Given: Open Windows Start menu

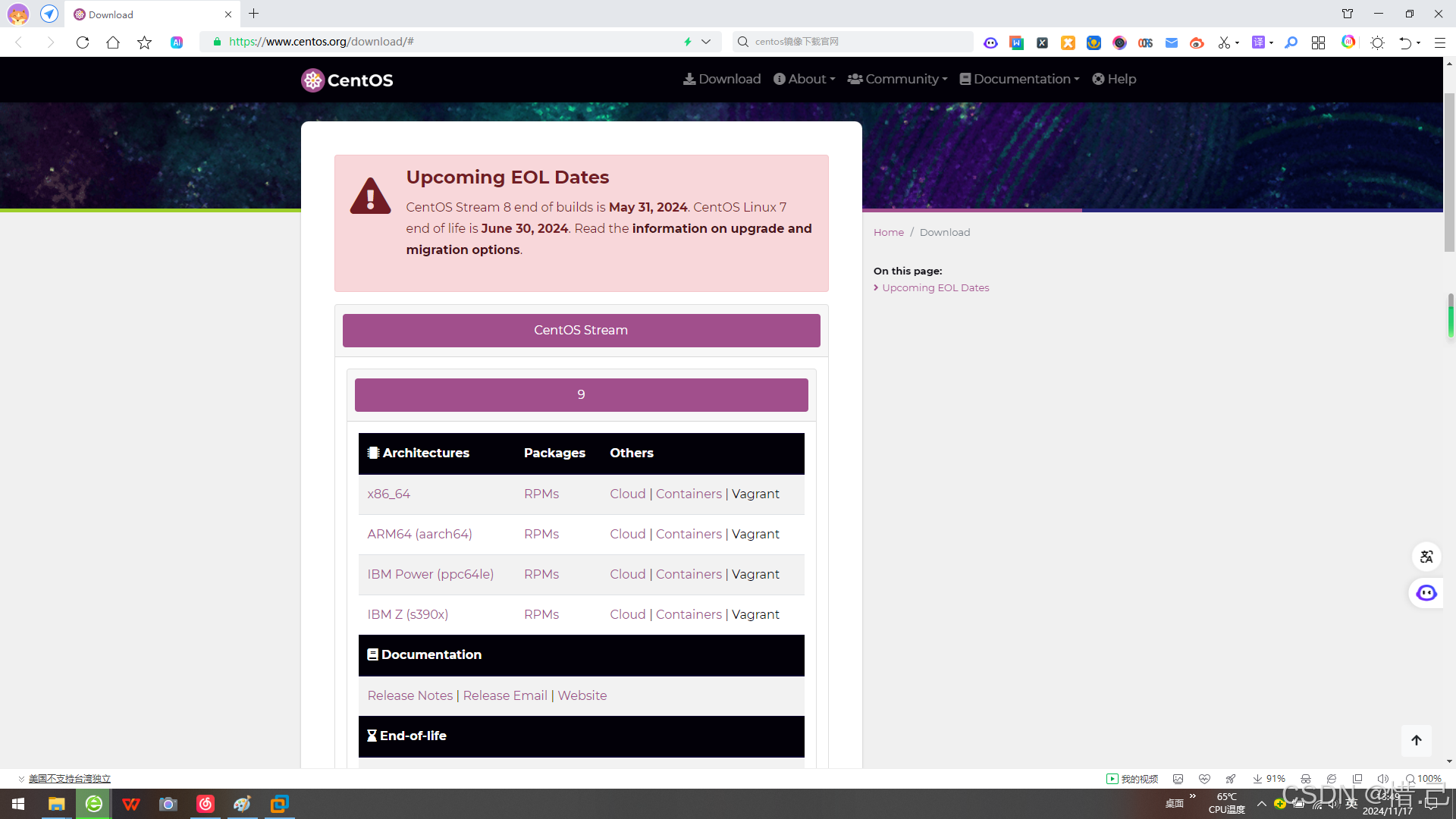Looking at the screenshot, I should (18, 804).
